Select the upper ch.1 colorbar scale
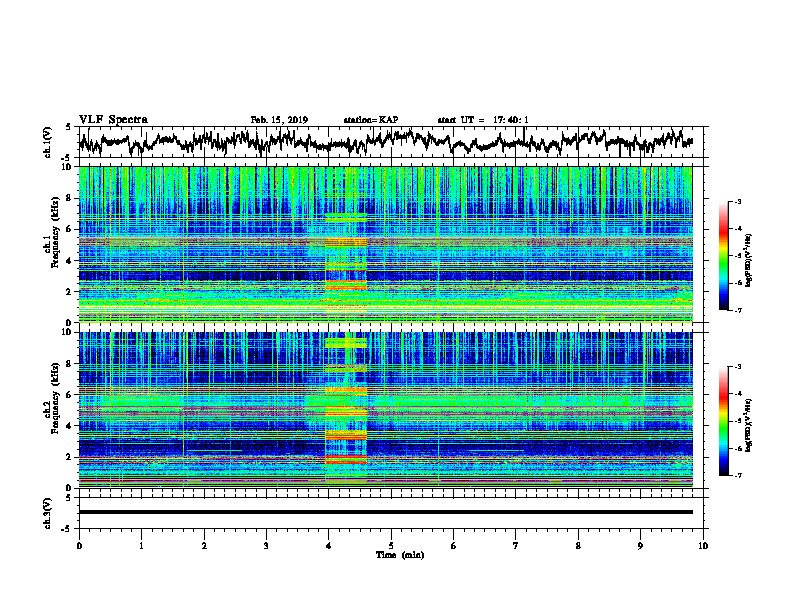Screen dimensions: 792x612 (x=724, y=256)
